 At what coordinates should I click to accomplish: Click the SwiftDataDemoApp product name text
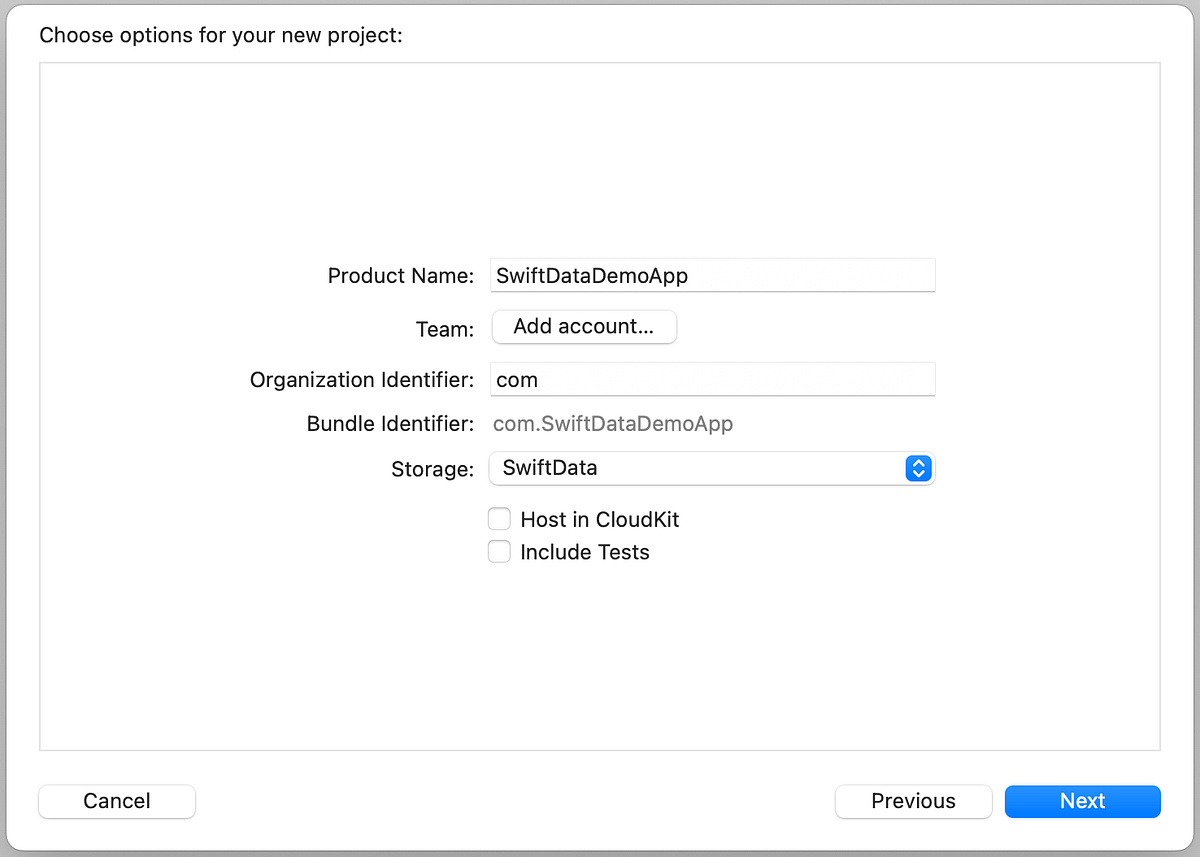[x=591, y=275]
